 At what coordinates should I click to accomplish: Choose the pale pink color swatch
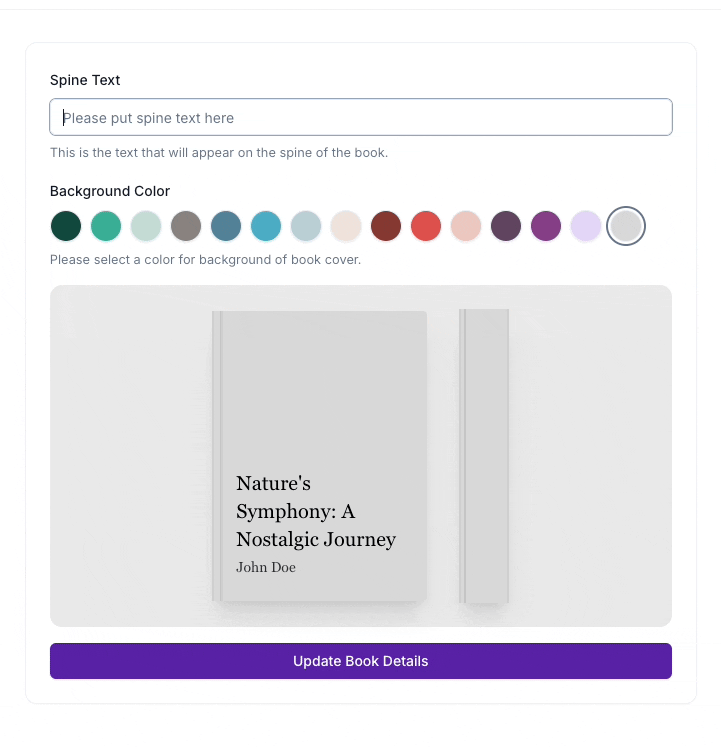466,226
